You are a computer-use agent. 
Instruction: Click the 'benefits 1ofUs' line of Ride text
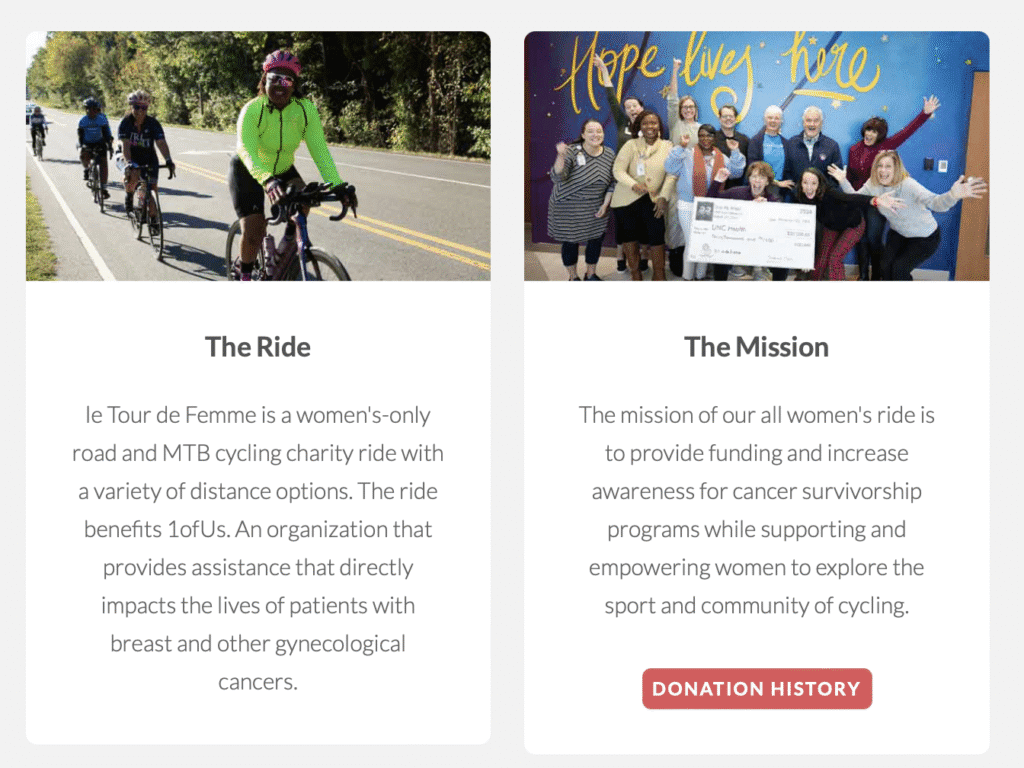pos(258,529)
